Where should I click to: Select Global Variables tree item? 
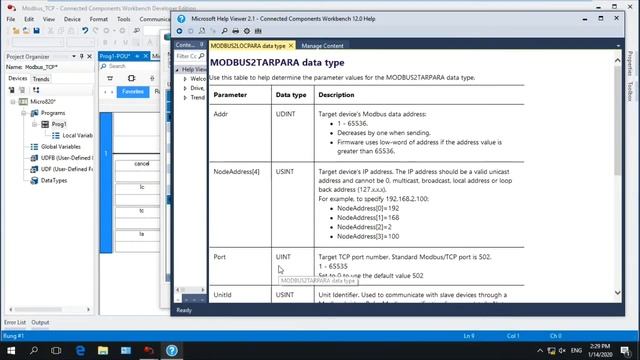coord(61,147)
